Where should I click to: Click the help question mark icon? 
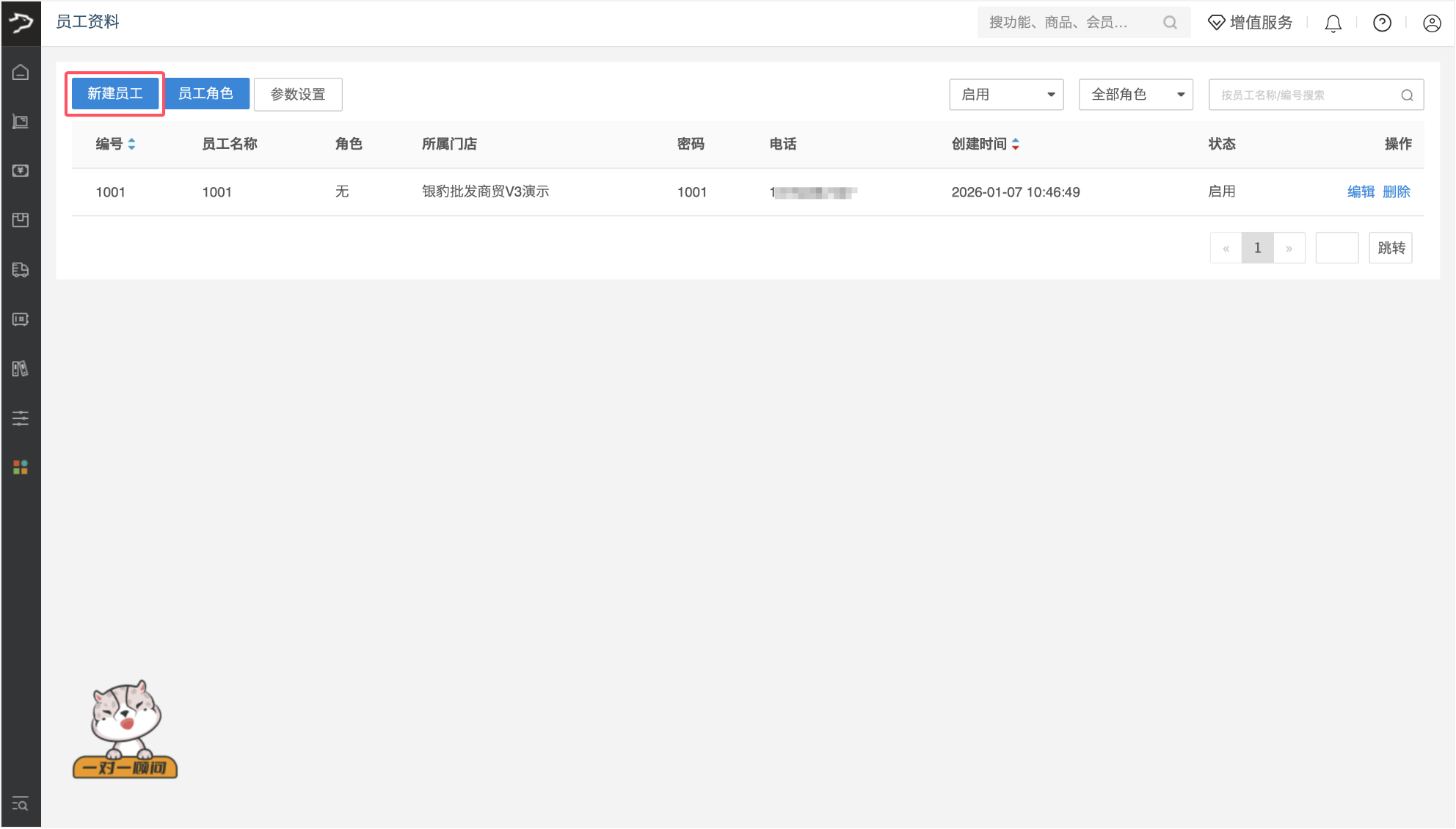point(1382,23)
